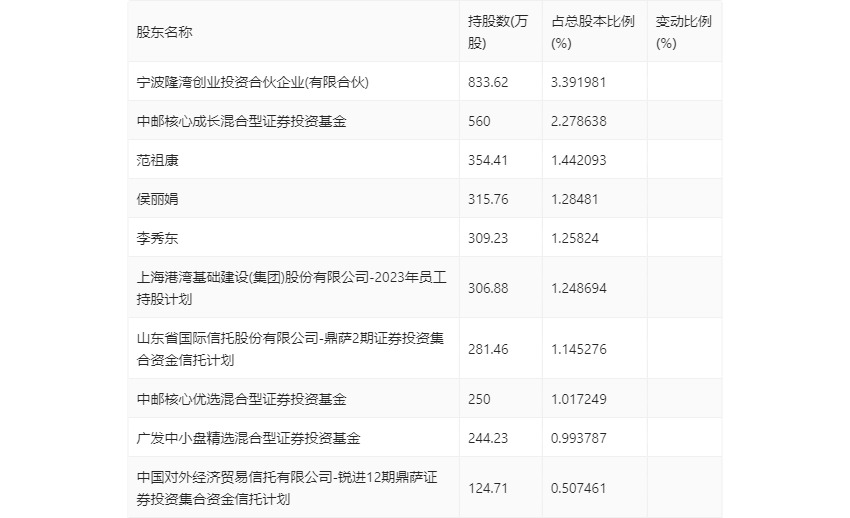Select the 833.62 shares value
This screenshot has width=850, height=518.
(x=488, y=82)
